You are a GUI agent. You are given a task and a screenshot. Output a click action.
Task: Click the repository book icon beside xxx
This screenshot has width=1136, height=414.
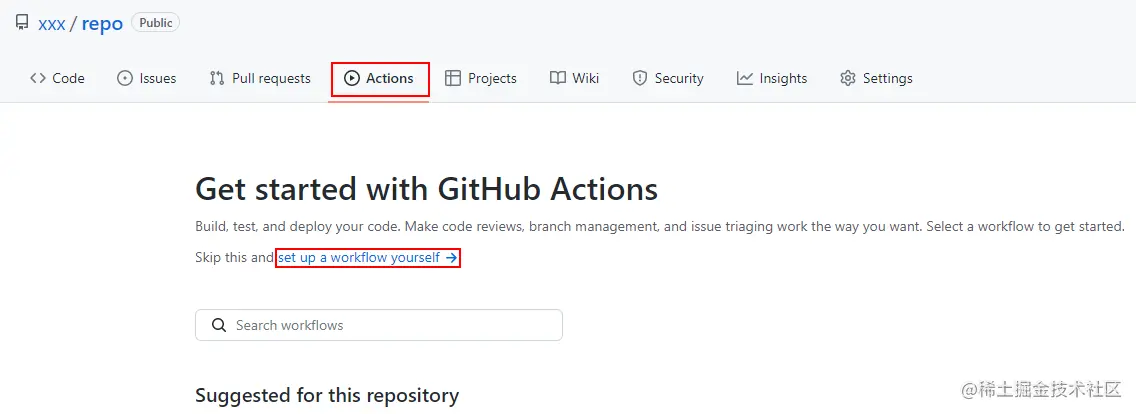coord(22,22)
